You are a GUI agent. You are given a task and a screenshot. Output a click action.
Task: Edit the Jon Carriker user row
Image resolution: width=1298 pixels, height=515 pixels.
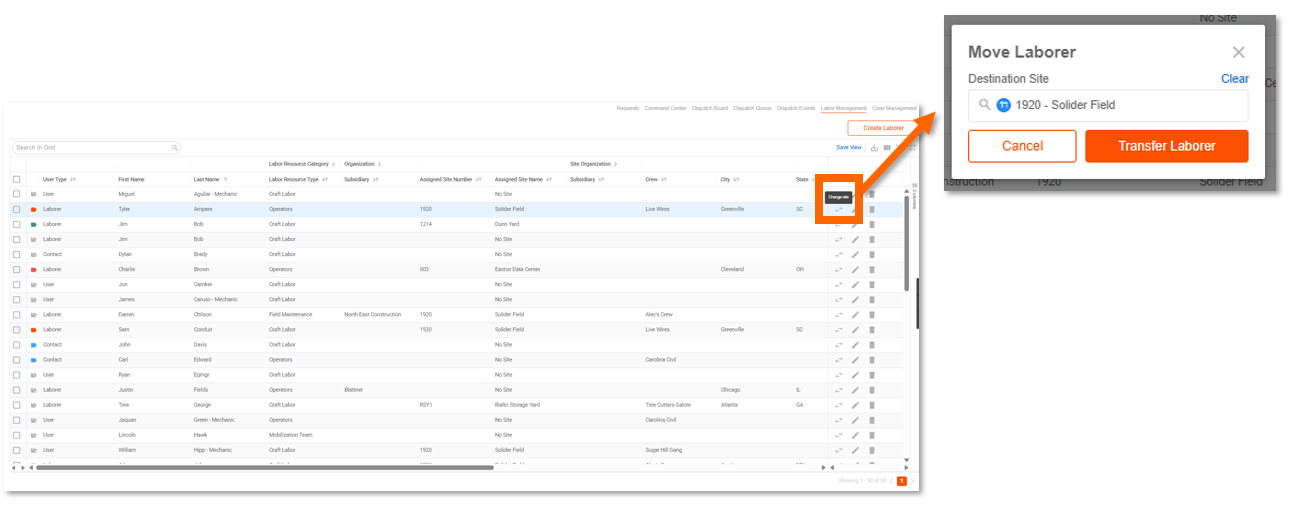855,285
